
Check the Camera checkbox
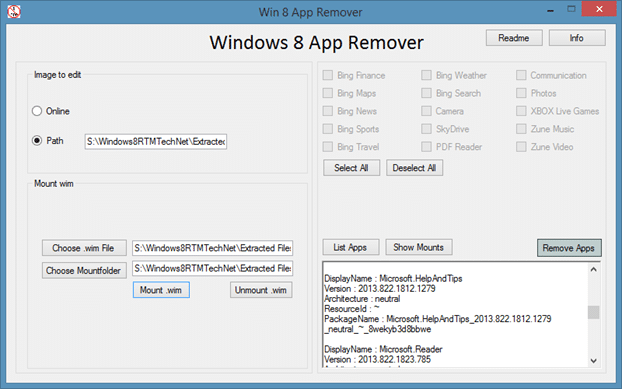pyautogui.click(x=426, y=111)
